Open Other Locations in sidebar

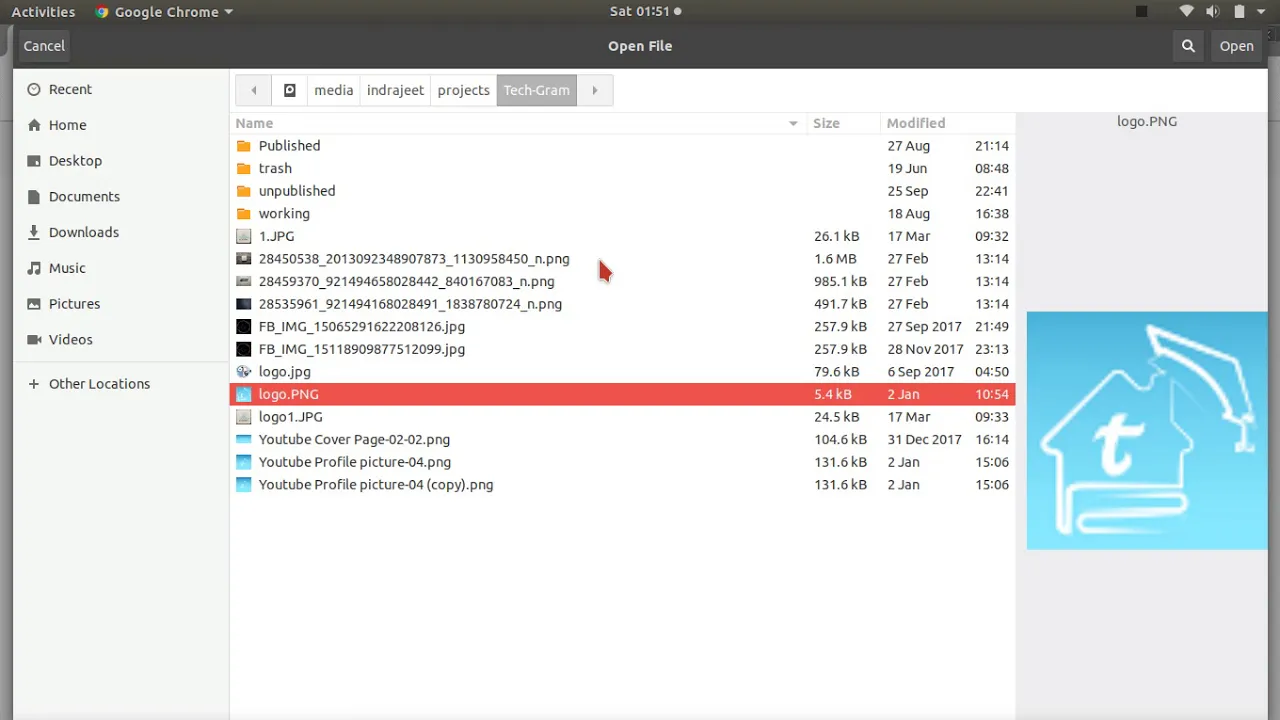click(121, 384)
